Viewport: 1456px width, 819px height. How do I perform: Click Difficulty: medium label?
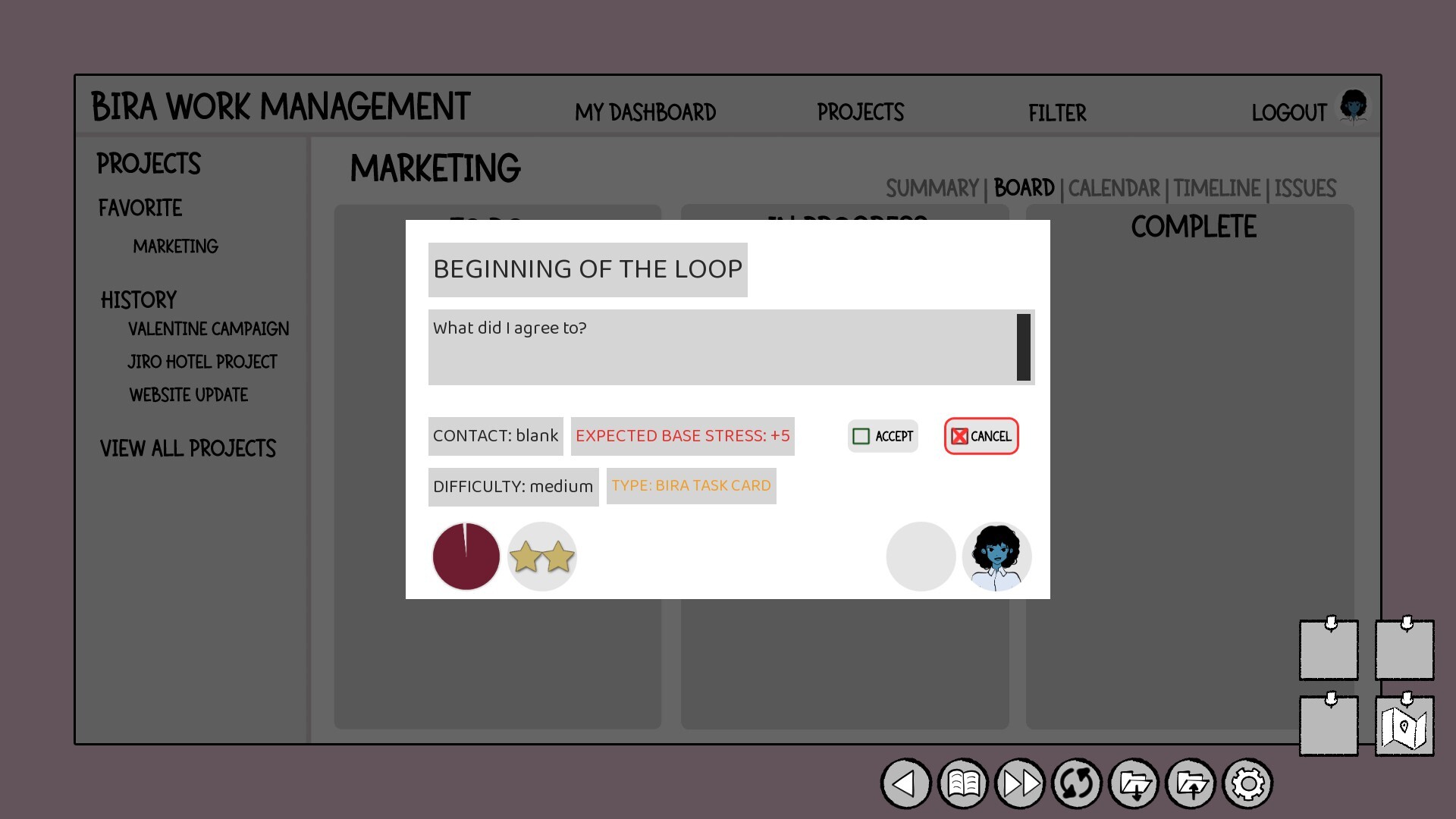[513, 487]
